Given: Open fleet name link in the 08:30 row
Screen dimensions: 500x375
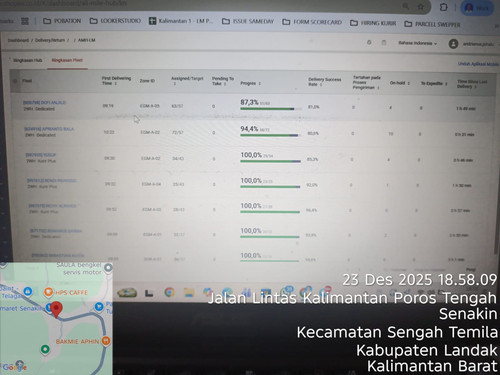Looking at the screenshot, I should (41, 155).
